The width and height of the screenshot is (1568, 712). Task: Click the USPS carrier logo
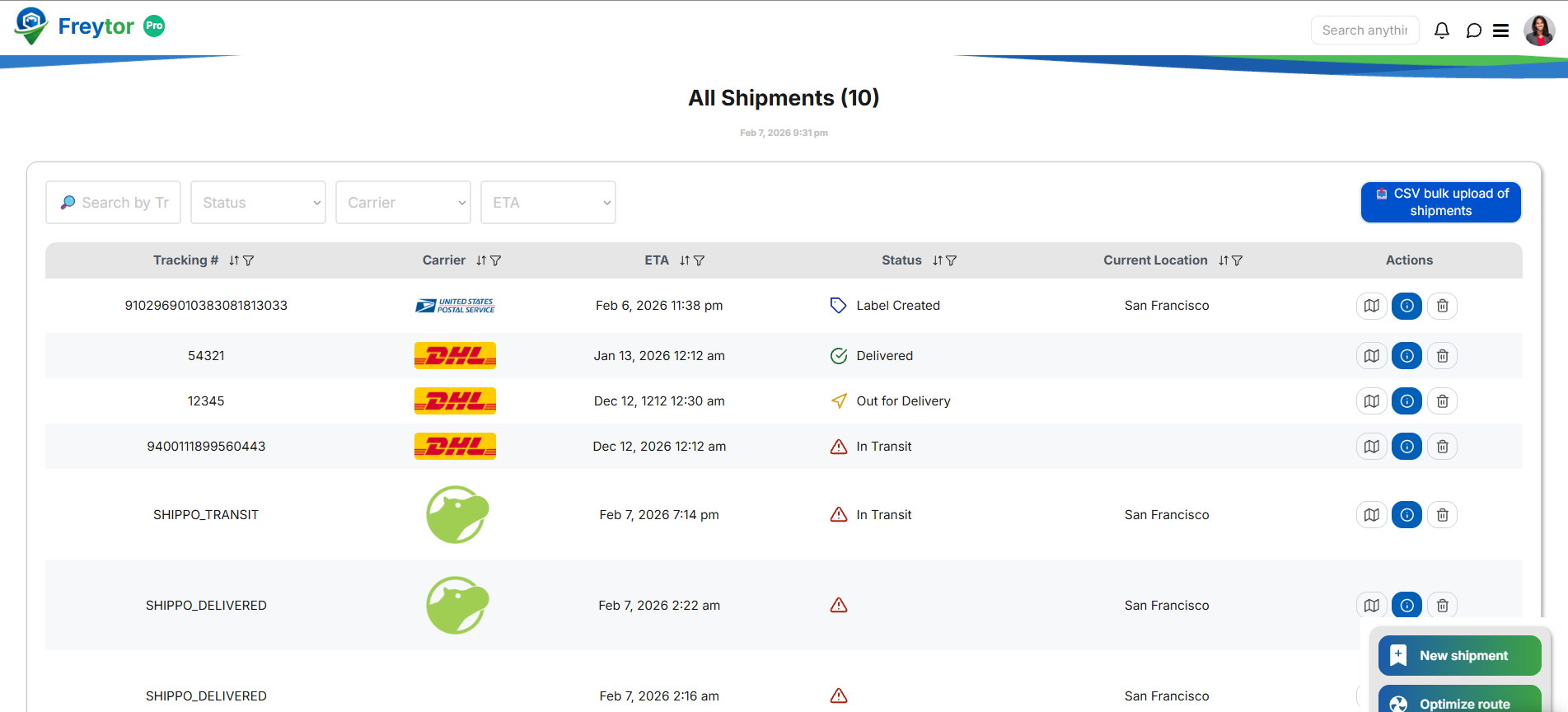tap(455, 306)
